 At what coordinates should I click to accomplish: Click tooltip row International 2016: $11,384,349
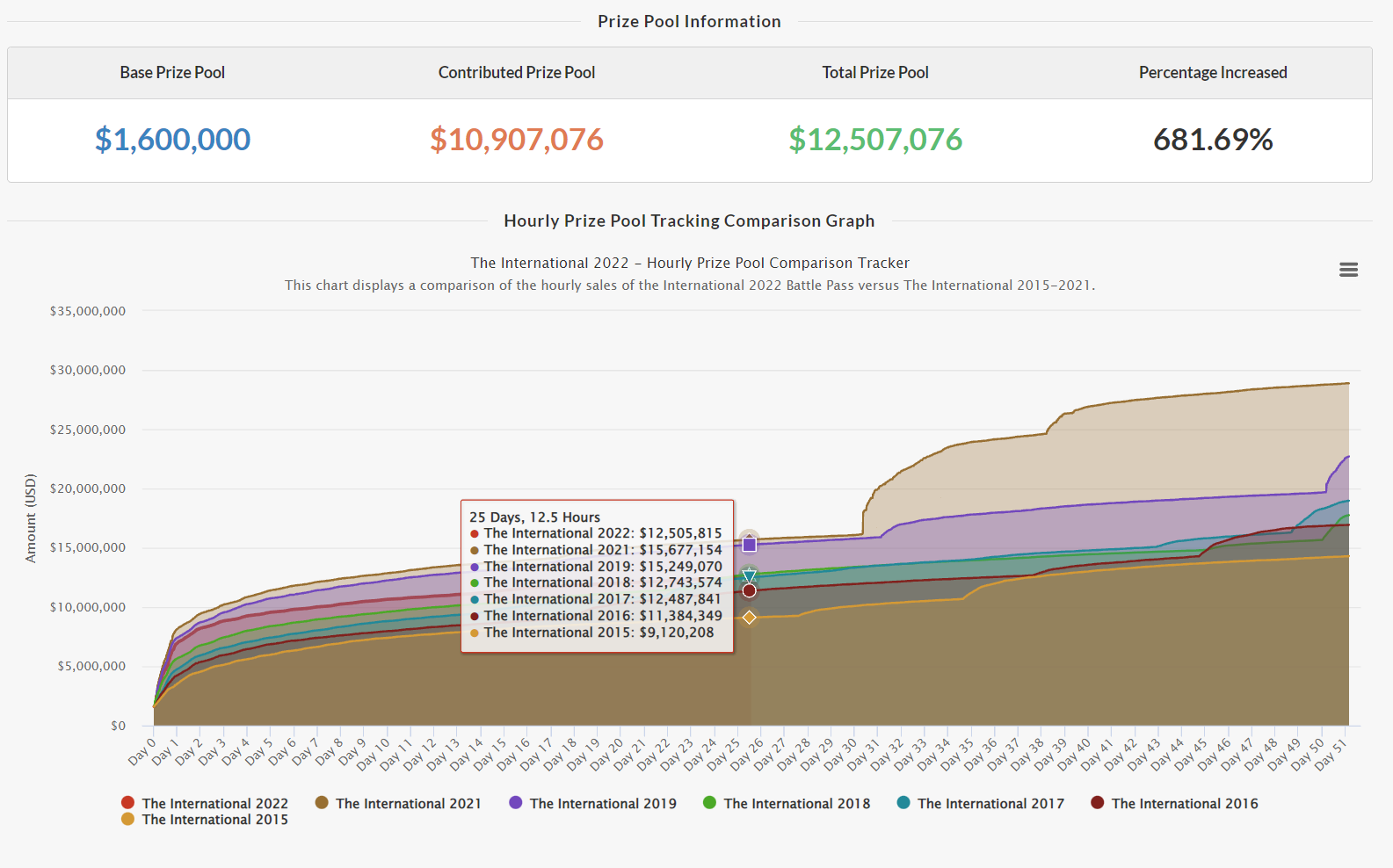[x=597, y=616]
